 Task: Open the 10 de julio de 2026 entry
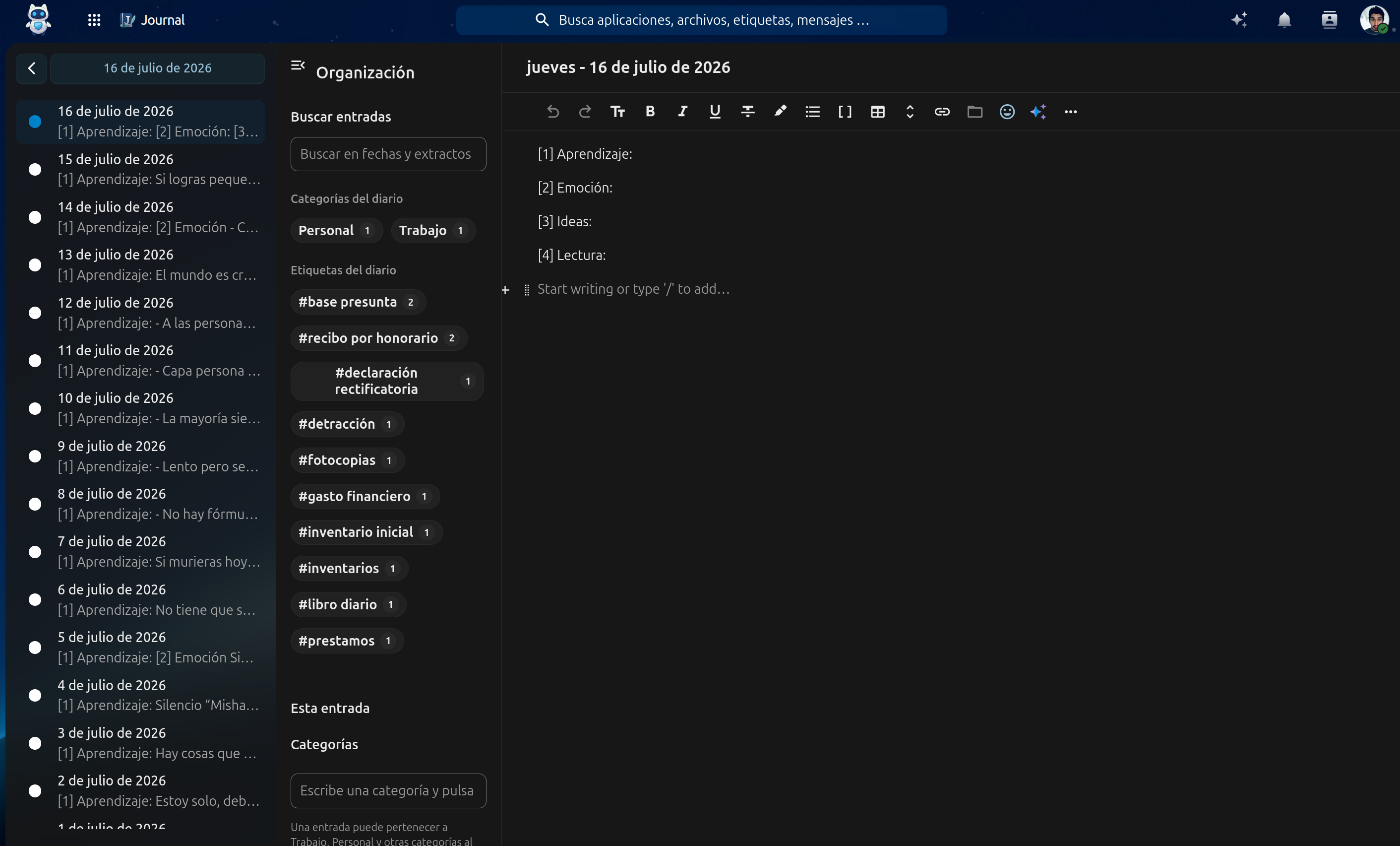pos(140,408)
